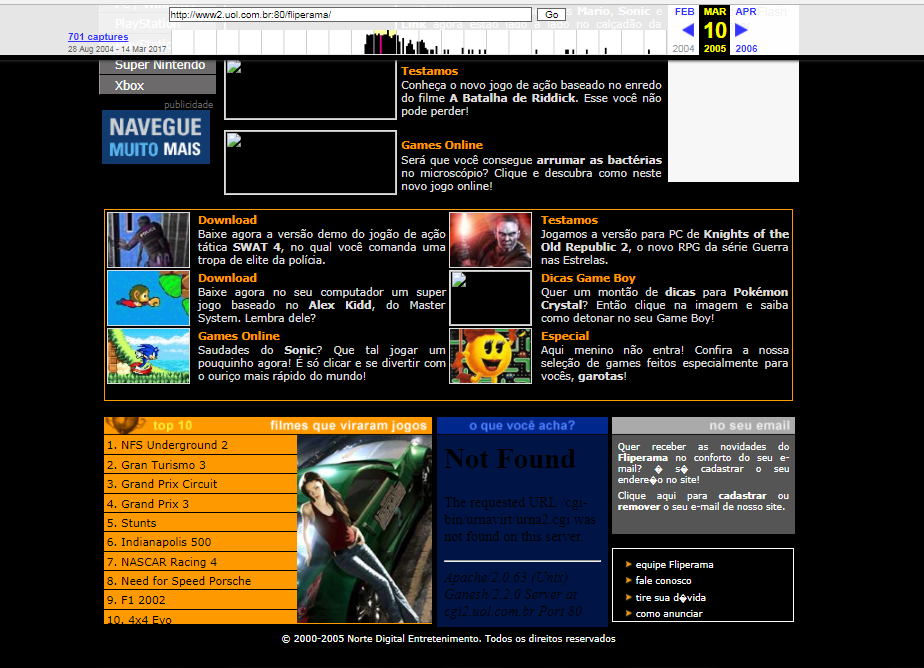924x668 pixels.
Task: Open the Xbox menu item
Action: [x=157, y=85]
